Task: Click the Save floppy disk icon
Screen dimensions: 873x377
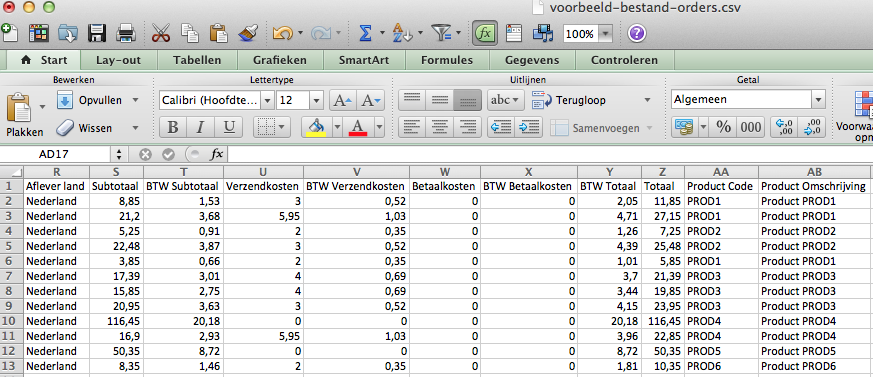Action: point(97,34)
